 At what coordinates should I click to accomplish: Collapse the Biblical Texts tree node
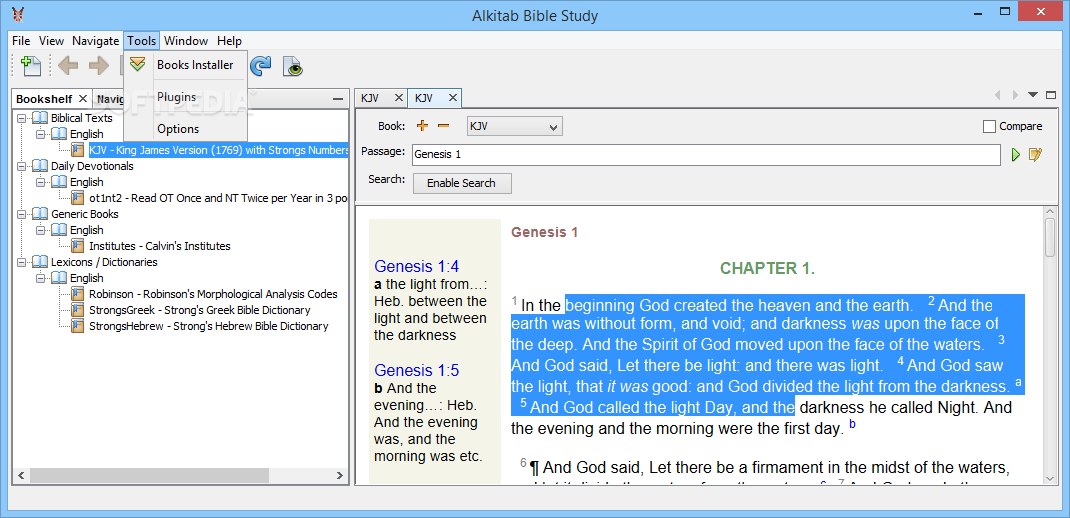pyautogui.click(x=22, y=118)
